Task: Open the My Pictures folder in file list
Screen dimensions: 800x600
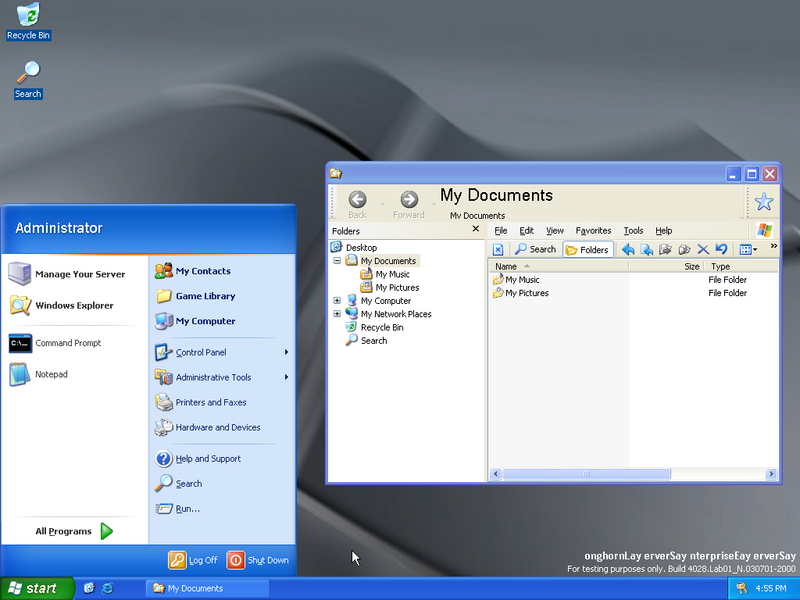Action: click(526, 293)
